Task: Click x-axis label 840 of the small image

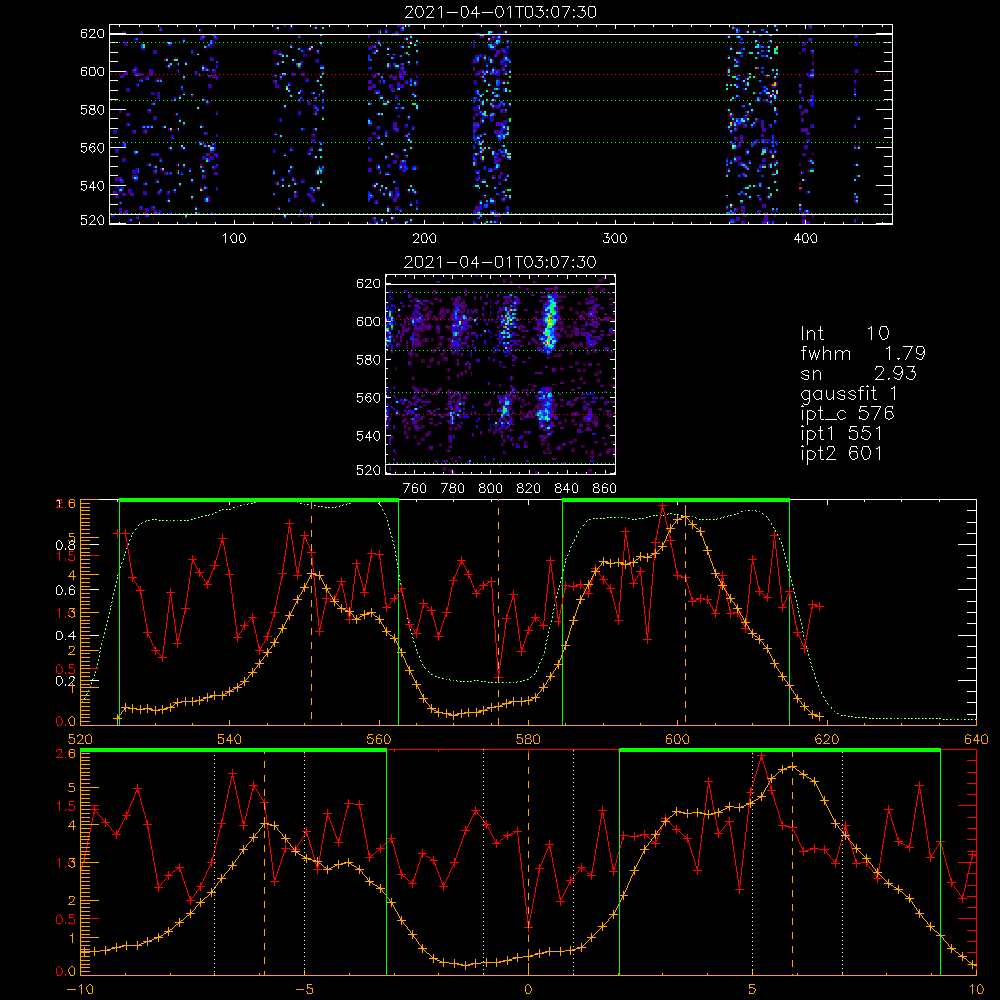Action: click(x=566, y=489)
